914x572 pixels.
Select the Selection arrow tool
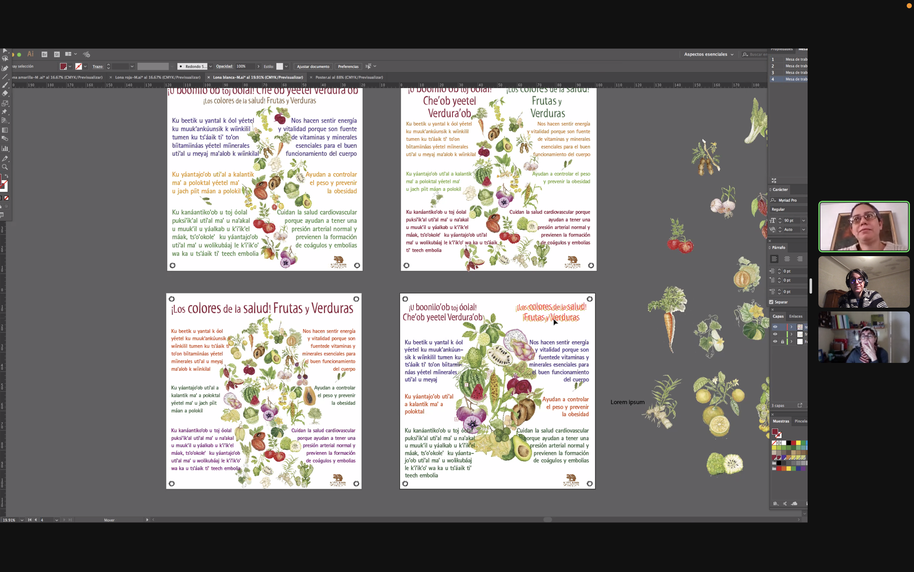[5, 51]
